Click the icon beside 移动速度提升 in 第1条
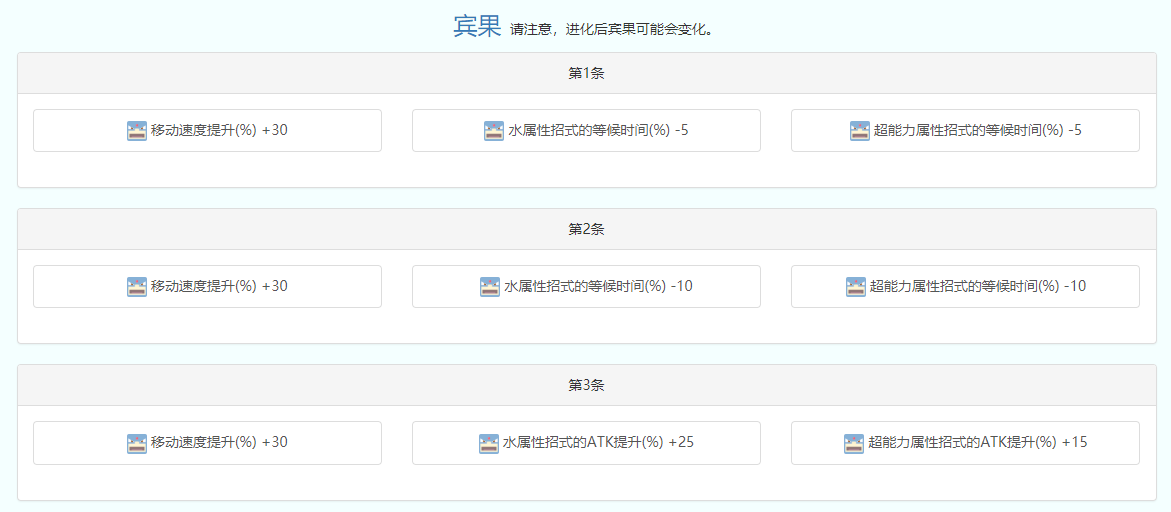This screenshot has height=512, width=1171. [137, 131]
